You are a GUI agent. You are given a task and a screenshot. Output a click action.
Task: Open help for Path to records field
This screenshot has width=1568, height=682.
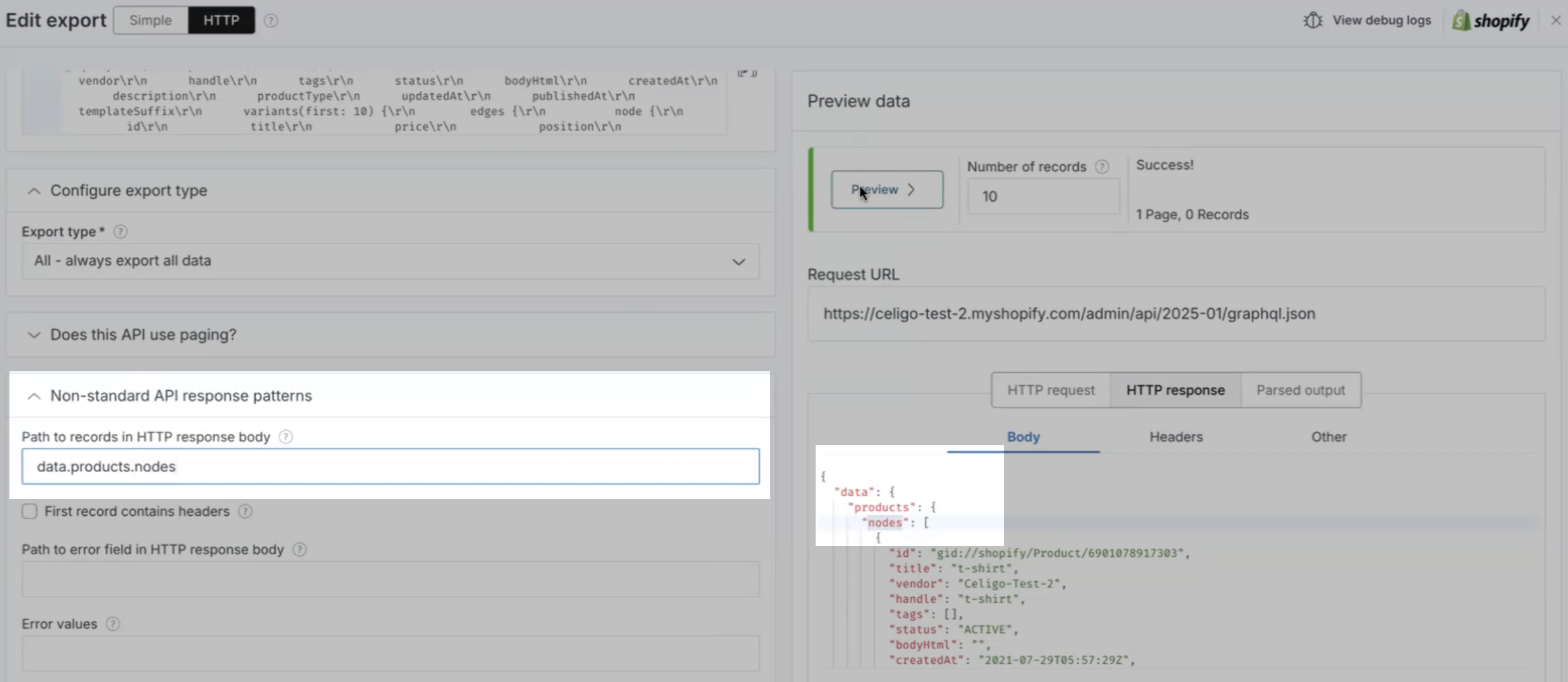pyautogui.click(x=285, y=437)
